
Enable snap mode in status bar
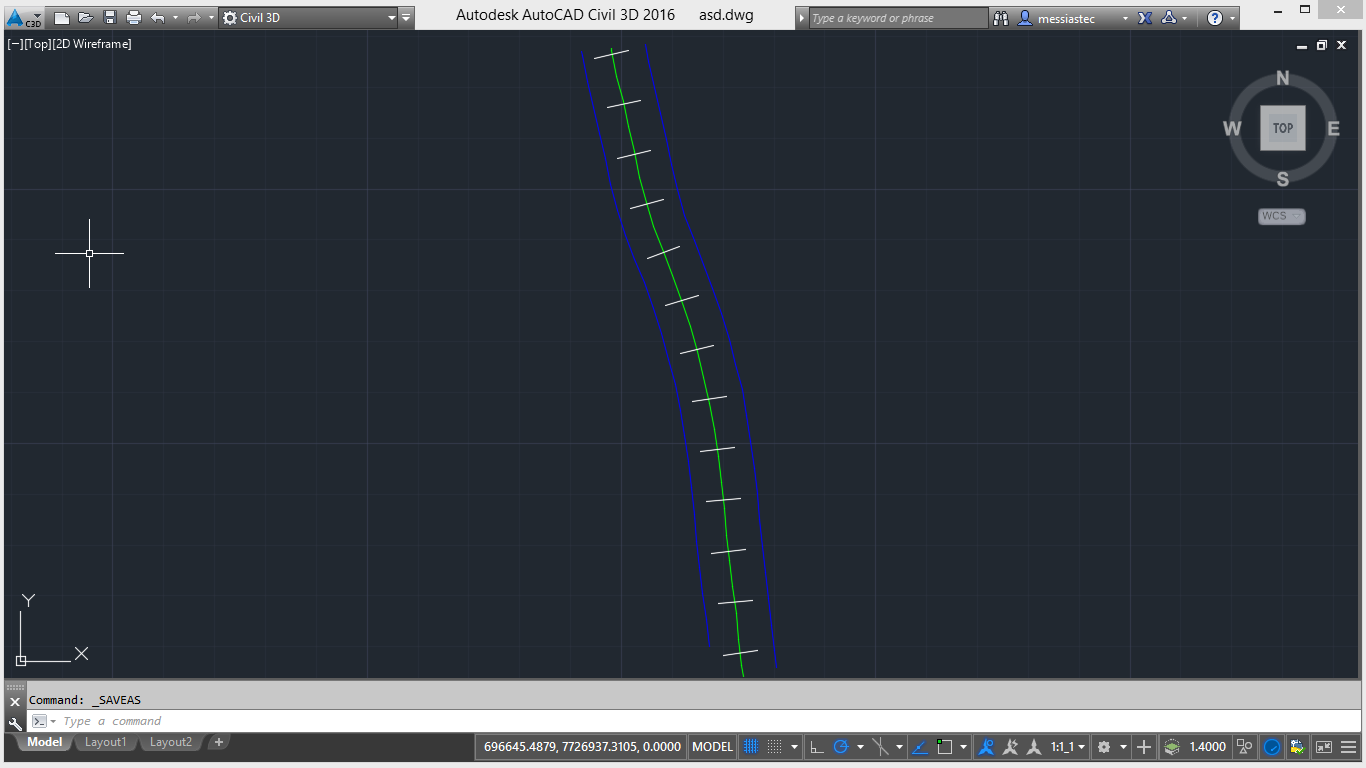775,747
